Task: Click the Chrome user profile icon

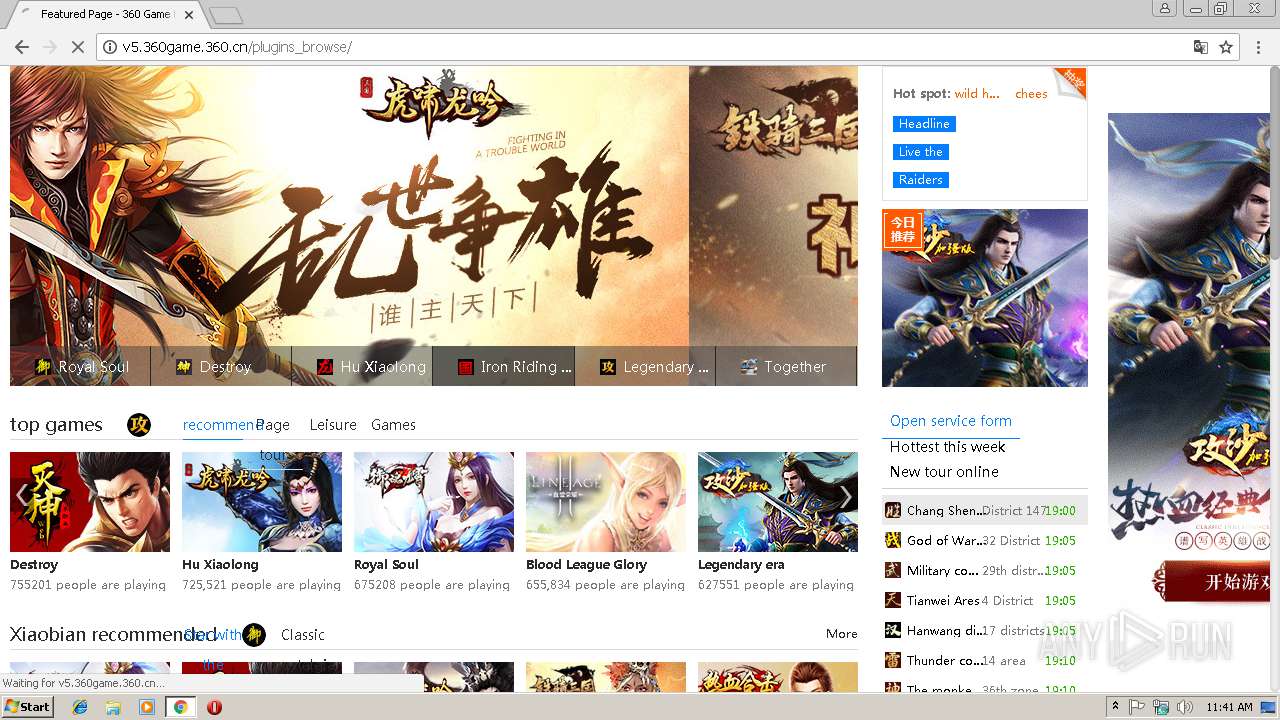Action: (x=1165, y=9)
